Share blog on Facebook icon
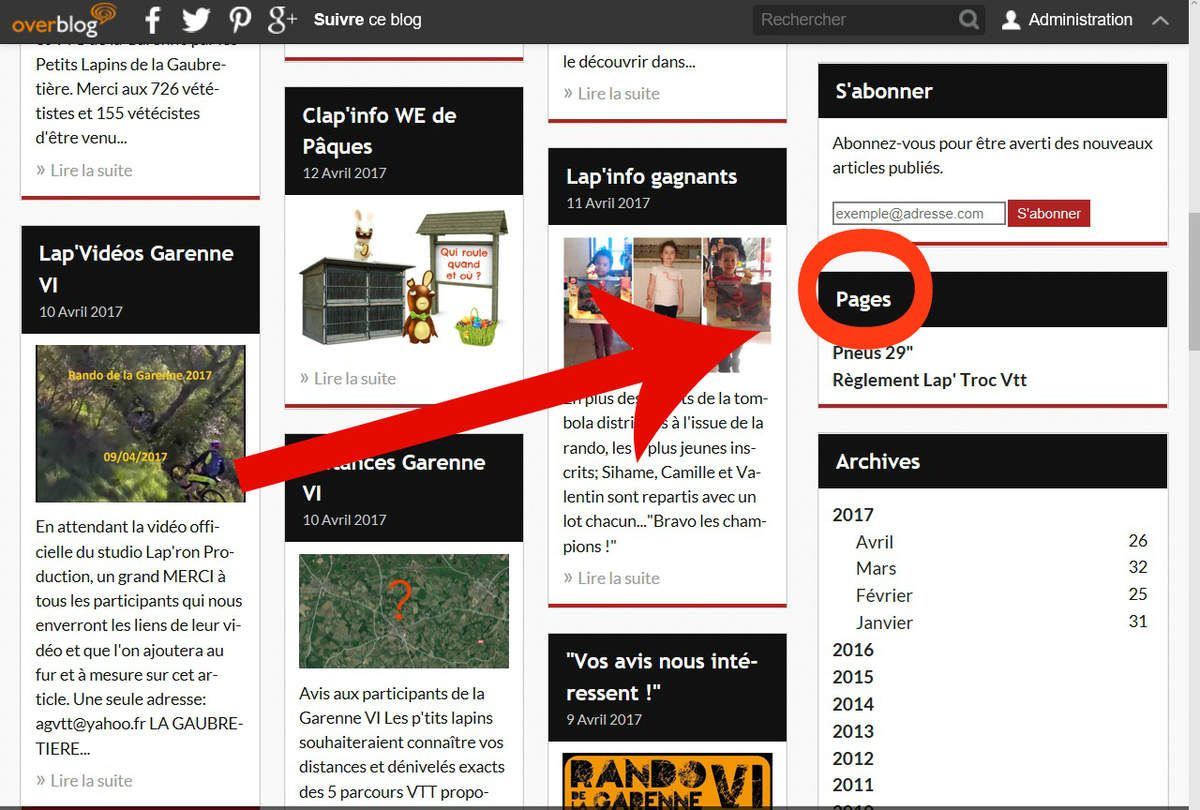This screenshot has width=1200, height=810. (x=153, y=19)
